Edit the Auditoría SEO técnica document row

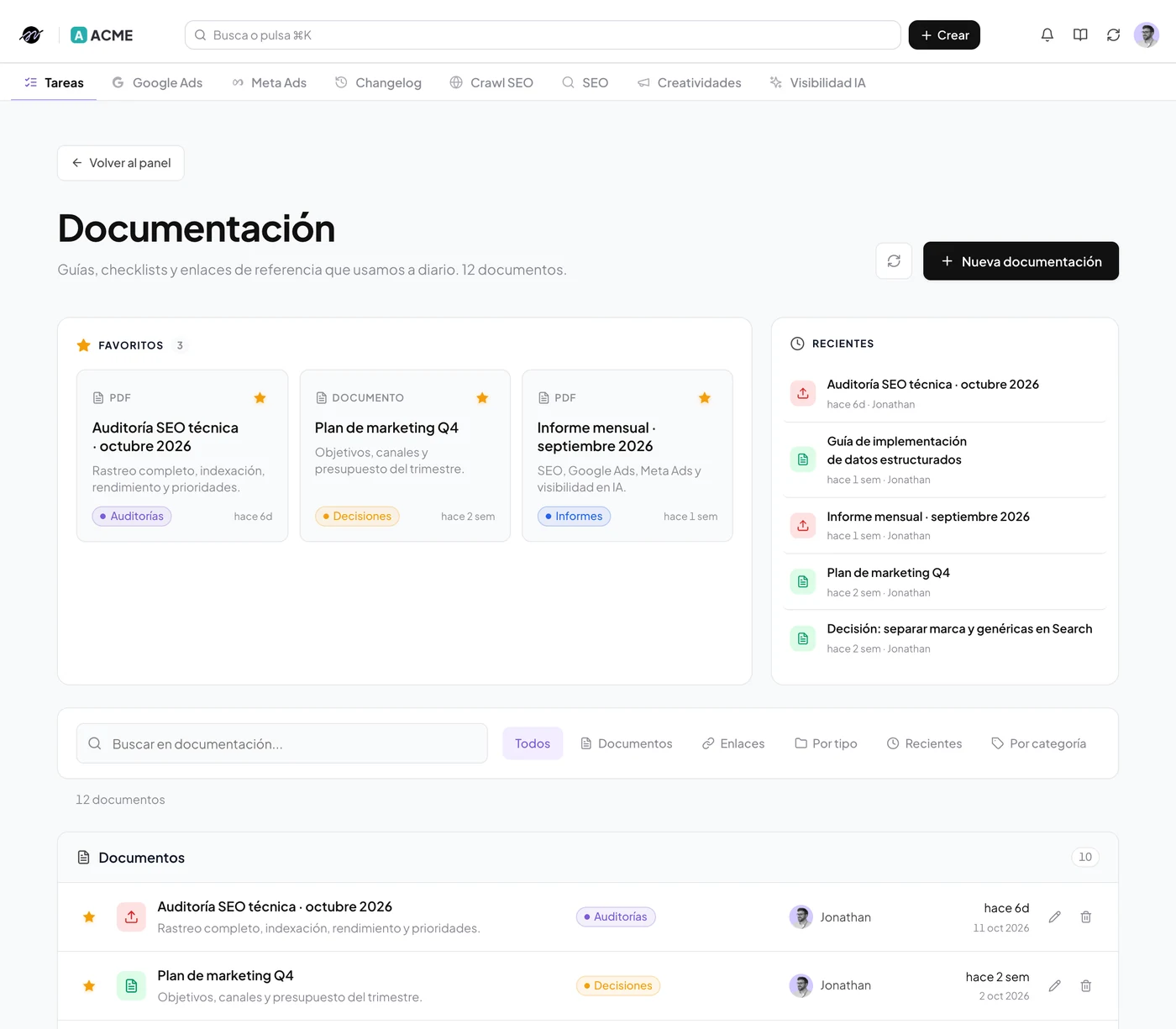[1055, 917]
